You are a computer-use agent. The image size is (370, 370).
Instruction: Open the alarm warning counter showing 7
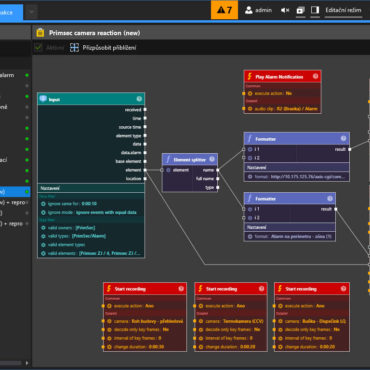coord(224,10)
